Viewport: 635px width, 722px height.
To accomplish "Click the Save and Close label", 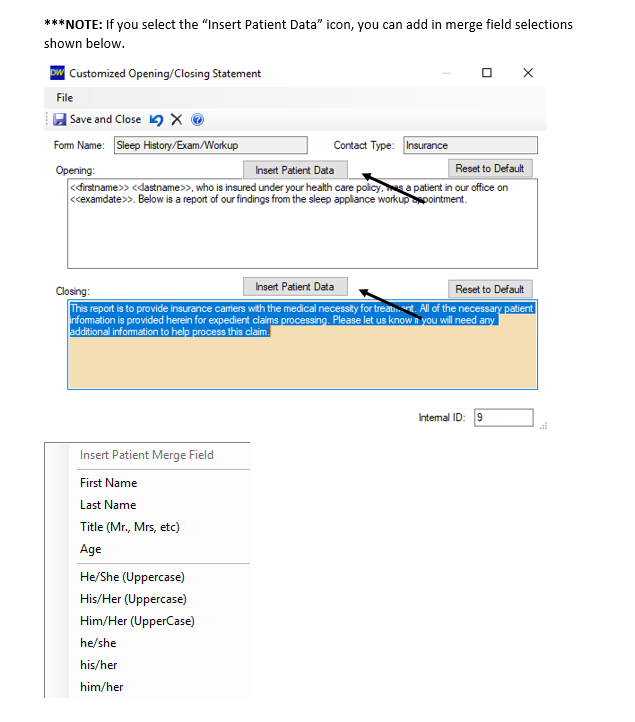I will (105, 119).
